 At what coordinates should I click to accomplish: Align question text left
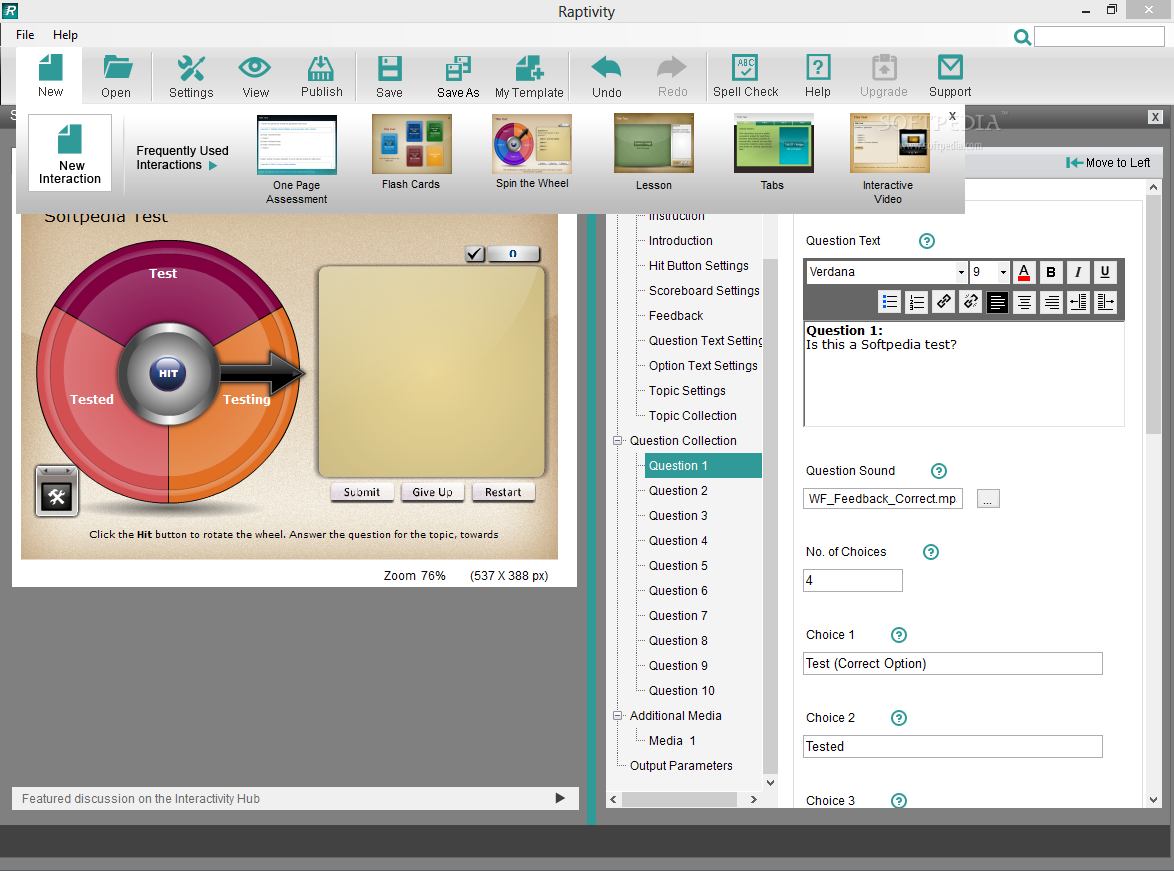[x=997, y=302]
